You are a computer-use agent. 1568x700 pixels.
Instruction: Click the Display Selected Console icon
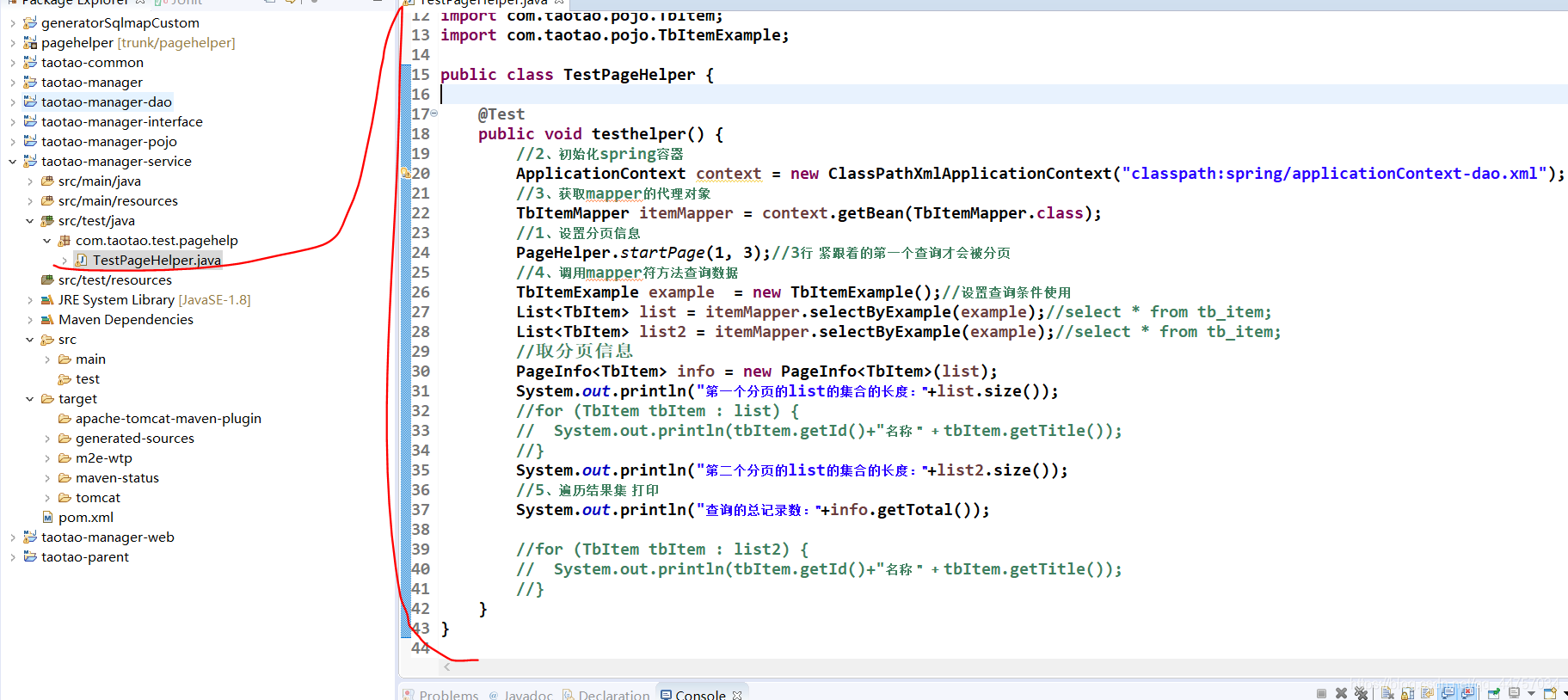(1514, 693)
